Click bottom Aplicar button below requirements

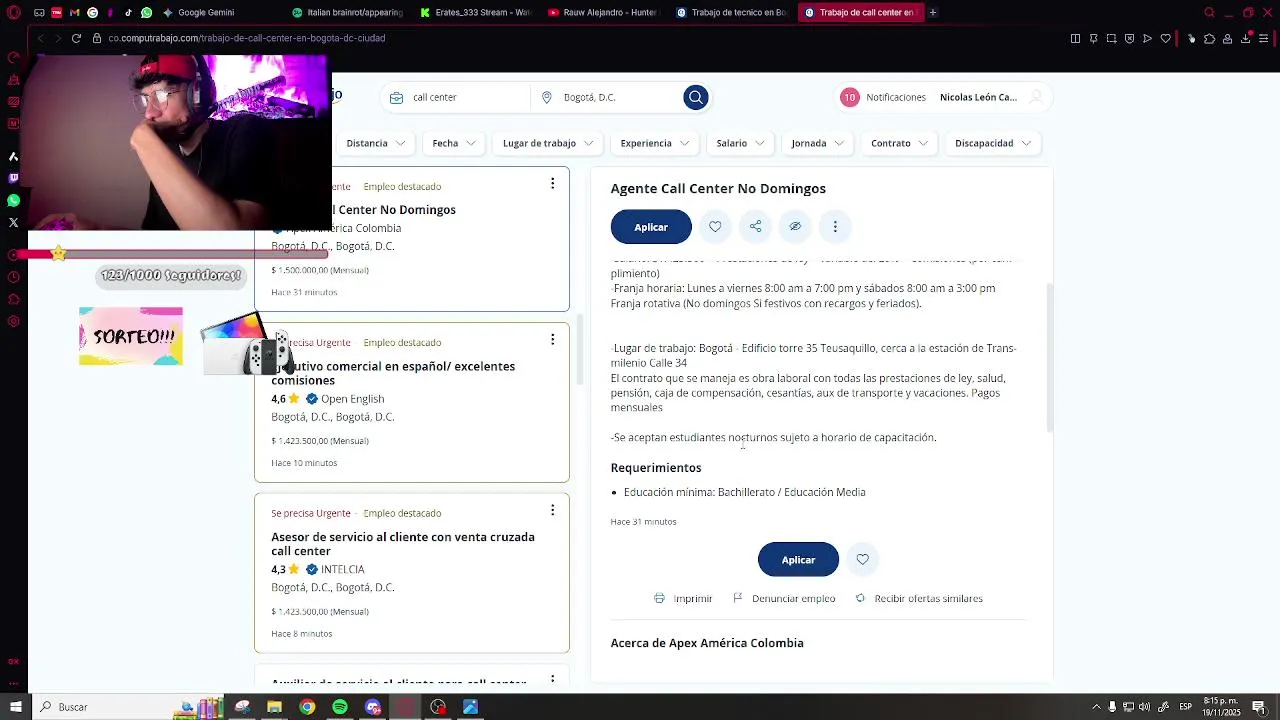(798, 560)
